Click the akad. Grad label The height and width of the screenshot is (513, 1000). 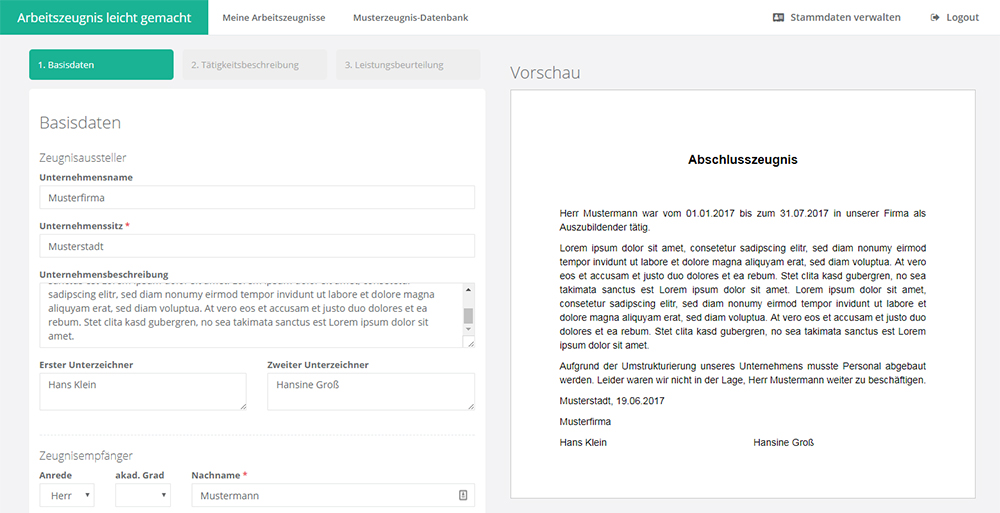(x=140, y=475)
